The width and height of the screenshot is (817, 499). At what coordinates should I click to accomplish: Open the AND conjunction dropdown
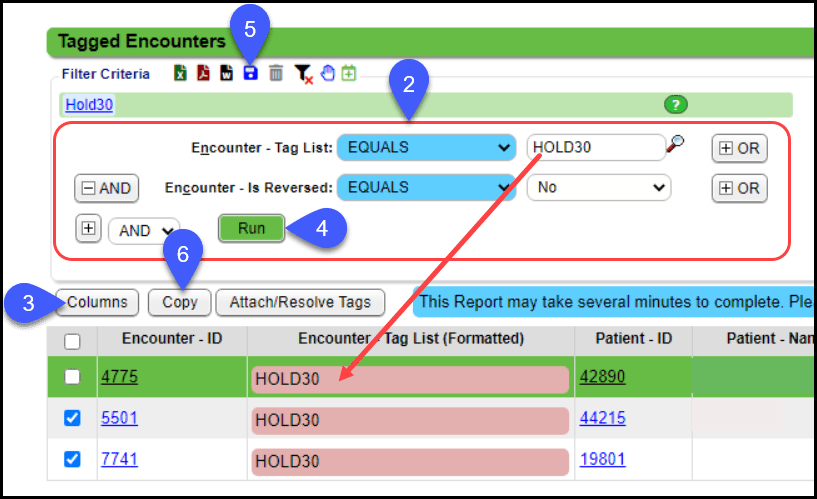pyautogui.click(x=144, y=230)
